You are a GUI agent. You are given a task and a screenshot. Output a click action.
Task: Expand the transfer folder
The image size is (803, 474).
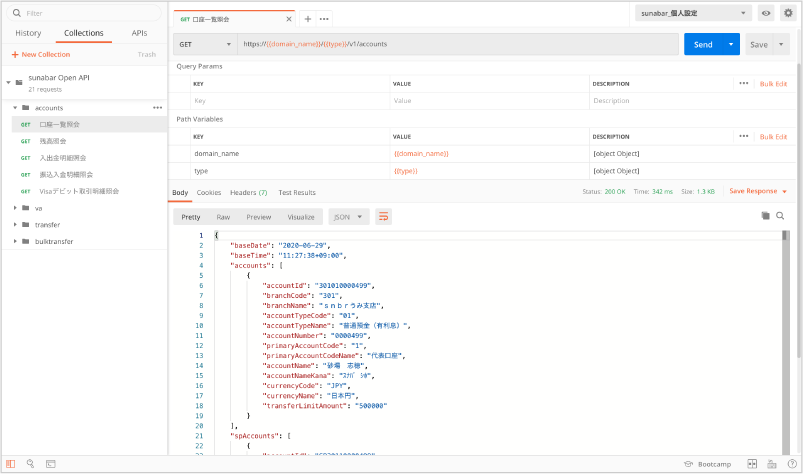click(x=15, y=224)
